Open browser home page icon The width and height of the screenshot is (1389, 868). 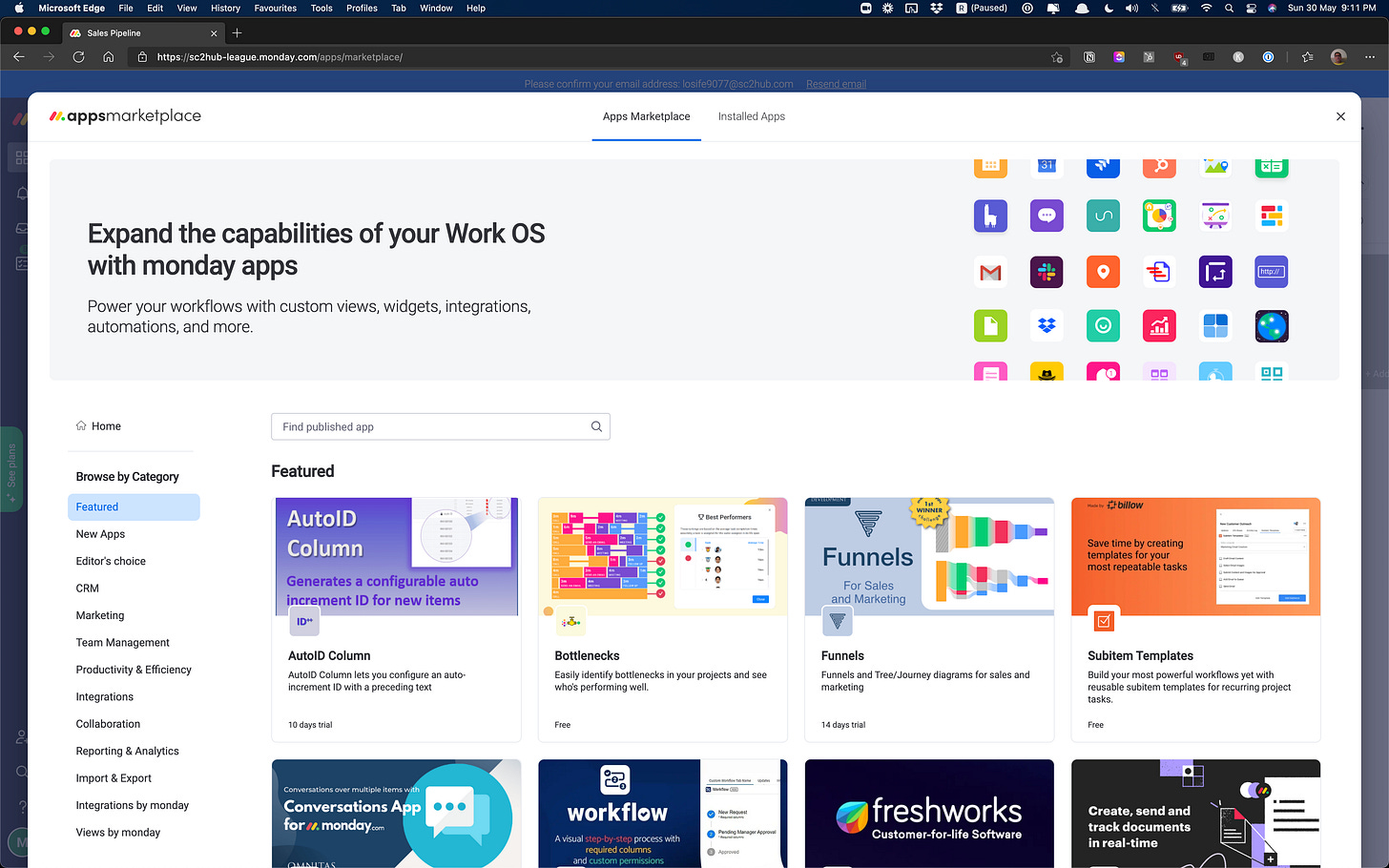tap(109, 57)
